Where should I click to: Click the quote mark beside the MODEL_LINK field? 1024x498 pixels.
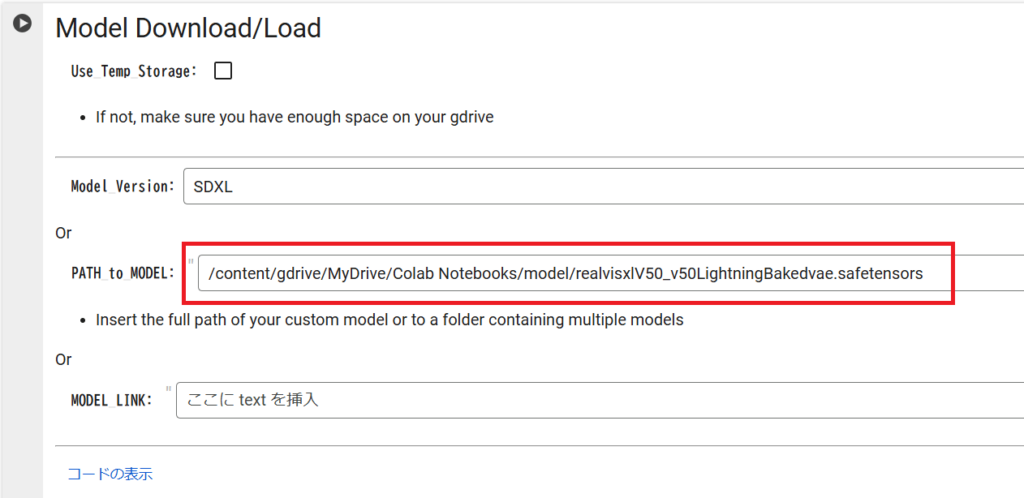169,390
